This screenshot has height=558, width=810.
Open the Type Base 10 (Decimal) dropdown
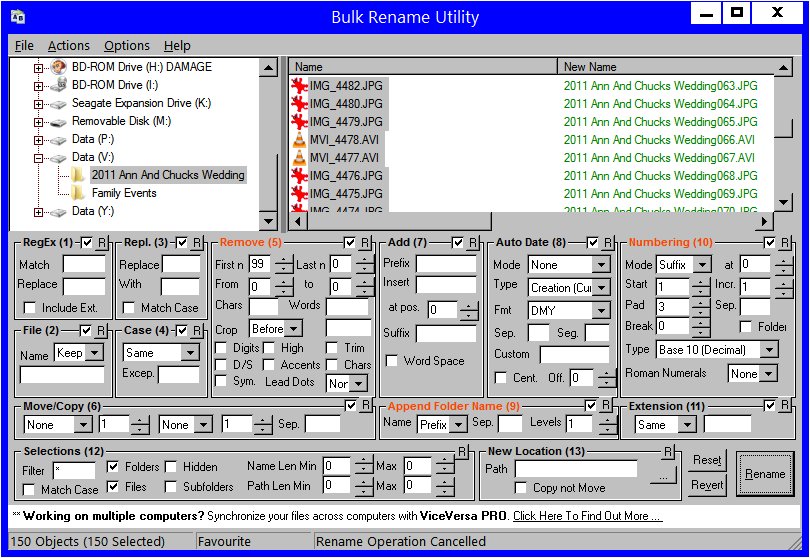769,350
